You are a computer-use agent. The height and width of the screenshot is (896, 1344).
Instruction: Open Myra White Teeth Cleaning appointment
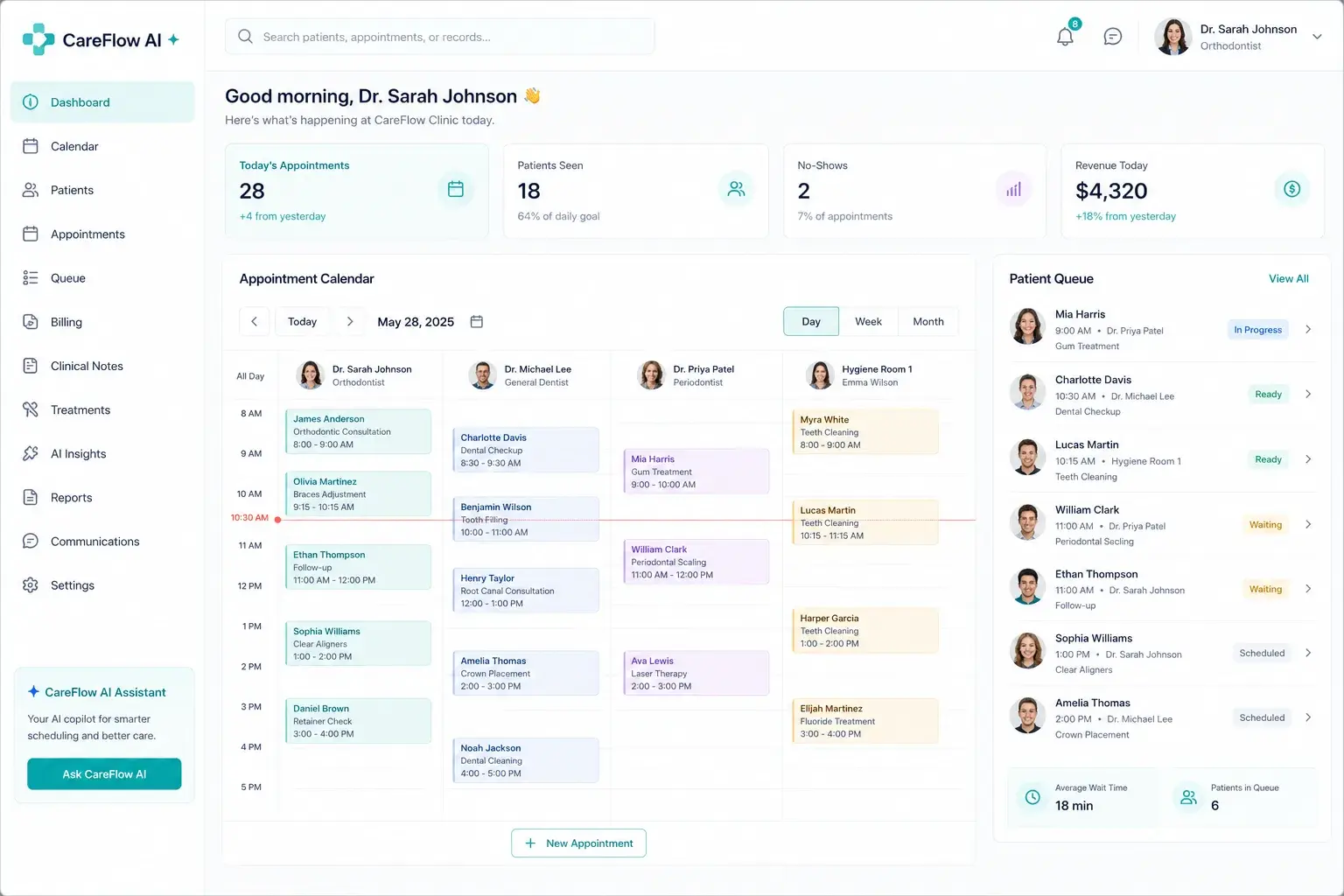point(865,432)
